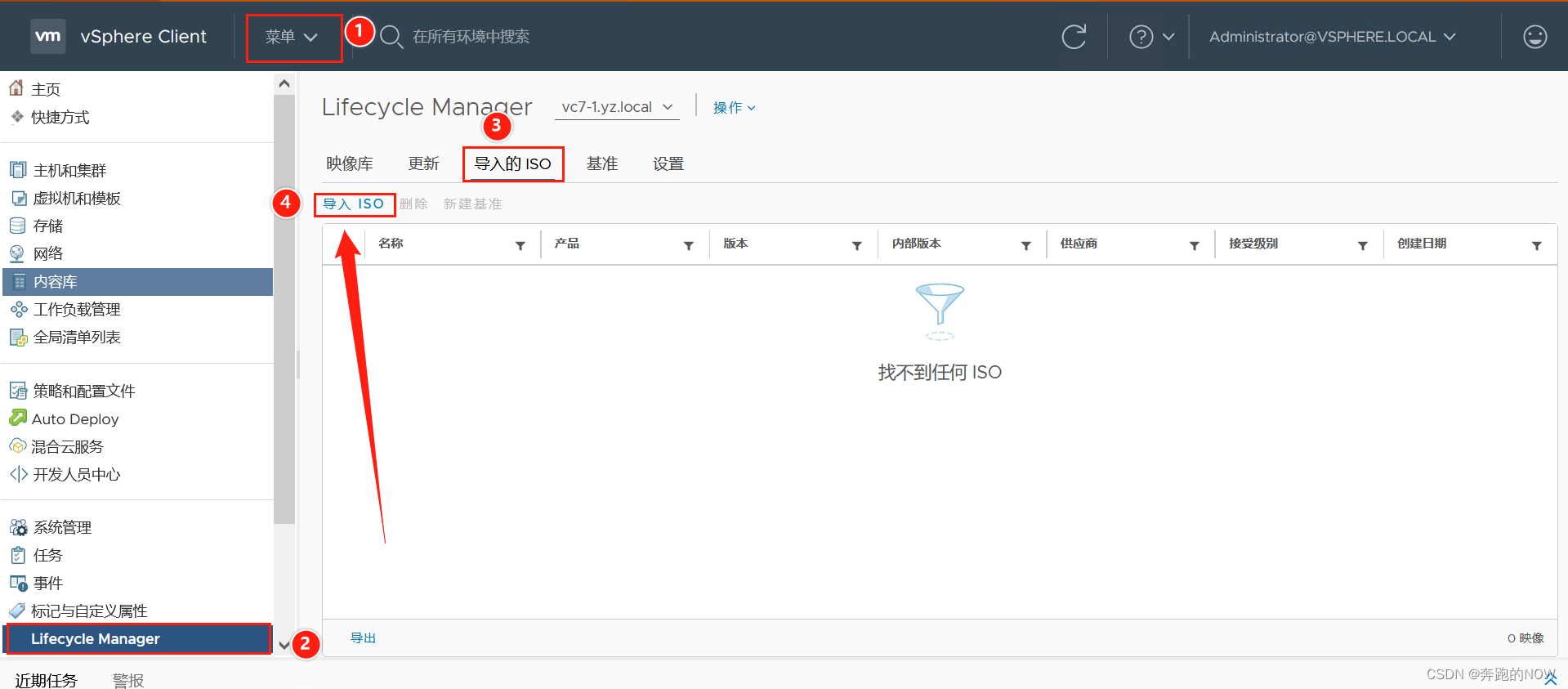Click the 快捷方式 shortcuts icon
Screen dimensions: 1568x689
tap(17, 117)
